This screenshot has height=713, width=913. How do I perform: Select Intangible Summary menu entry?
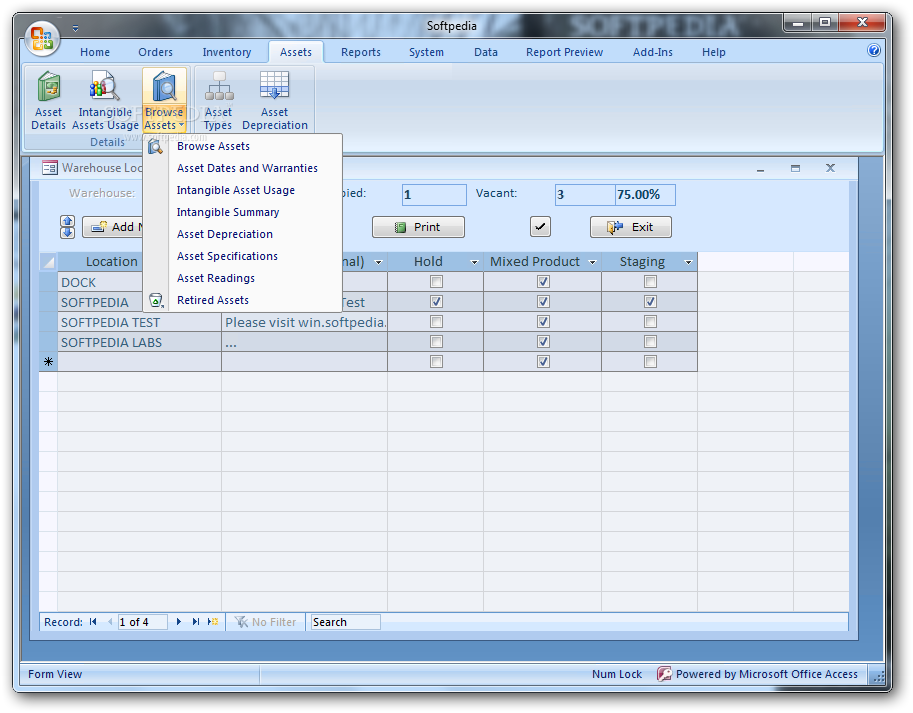(242, 212)
